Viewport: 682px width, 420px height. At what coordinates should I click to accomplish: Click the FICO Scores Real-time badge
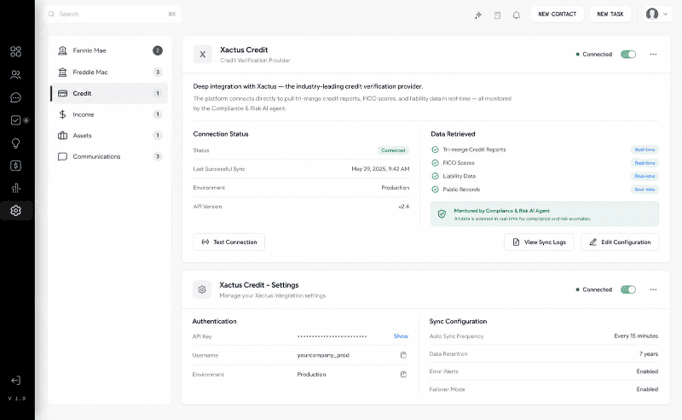(x=645, y=163)
